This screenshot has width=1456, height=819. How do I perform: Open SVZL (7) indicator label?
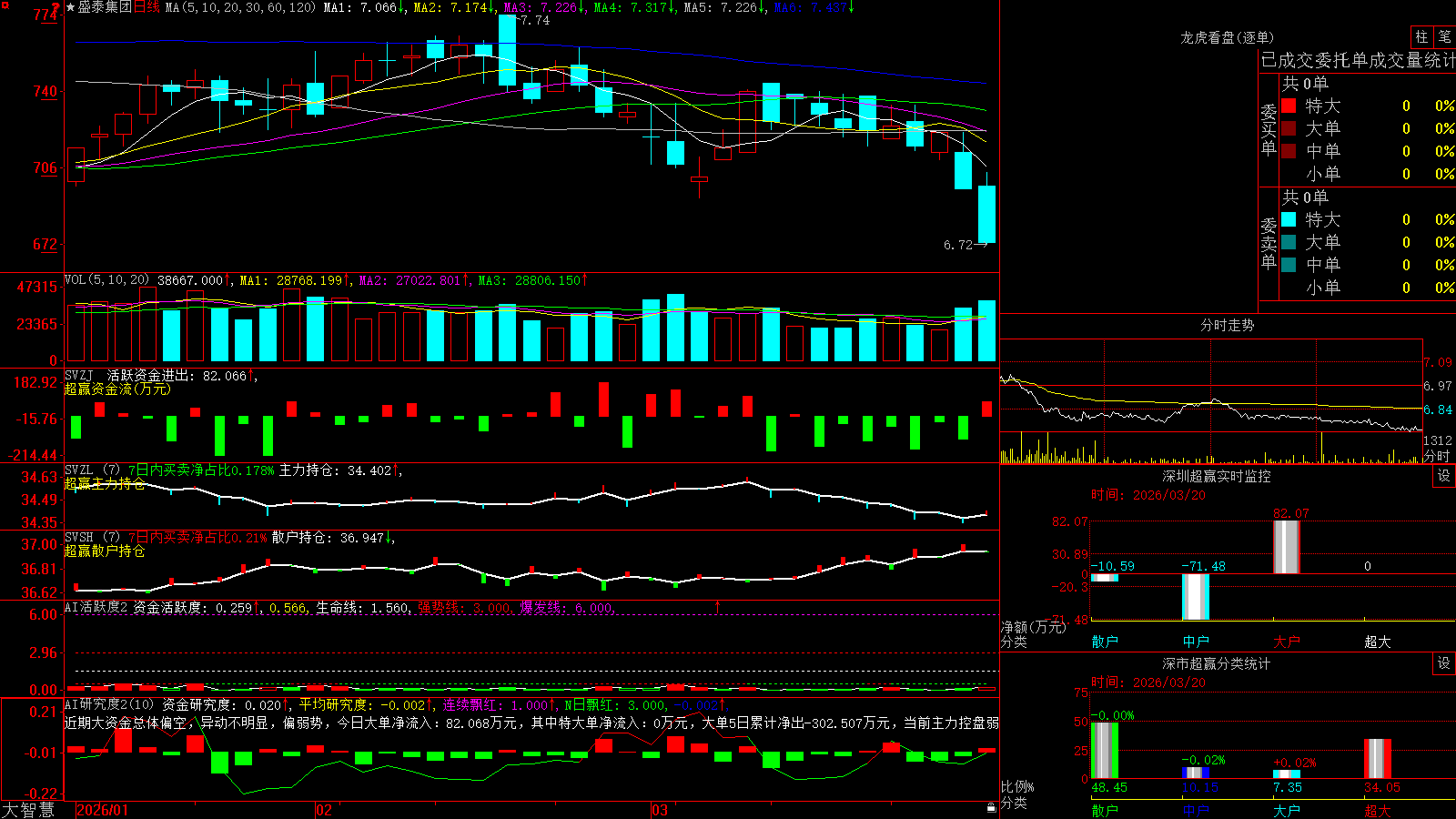[x=92, y=470]
